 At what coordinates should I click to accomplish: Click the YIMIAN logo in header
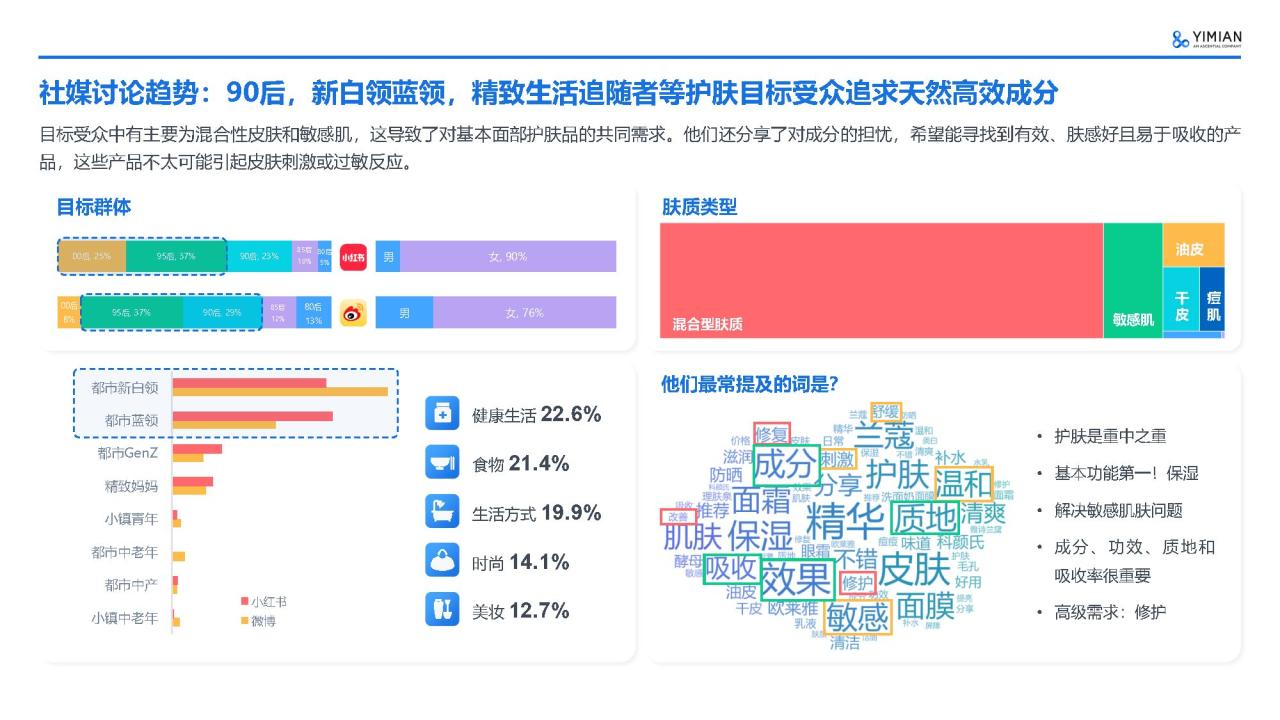[x=1206, y=39]
